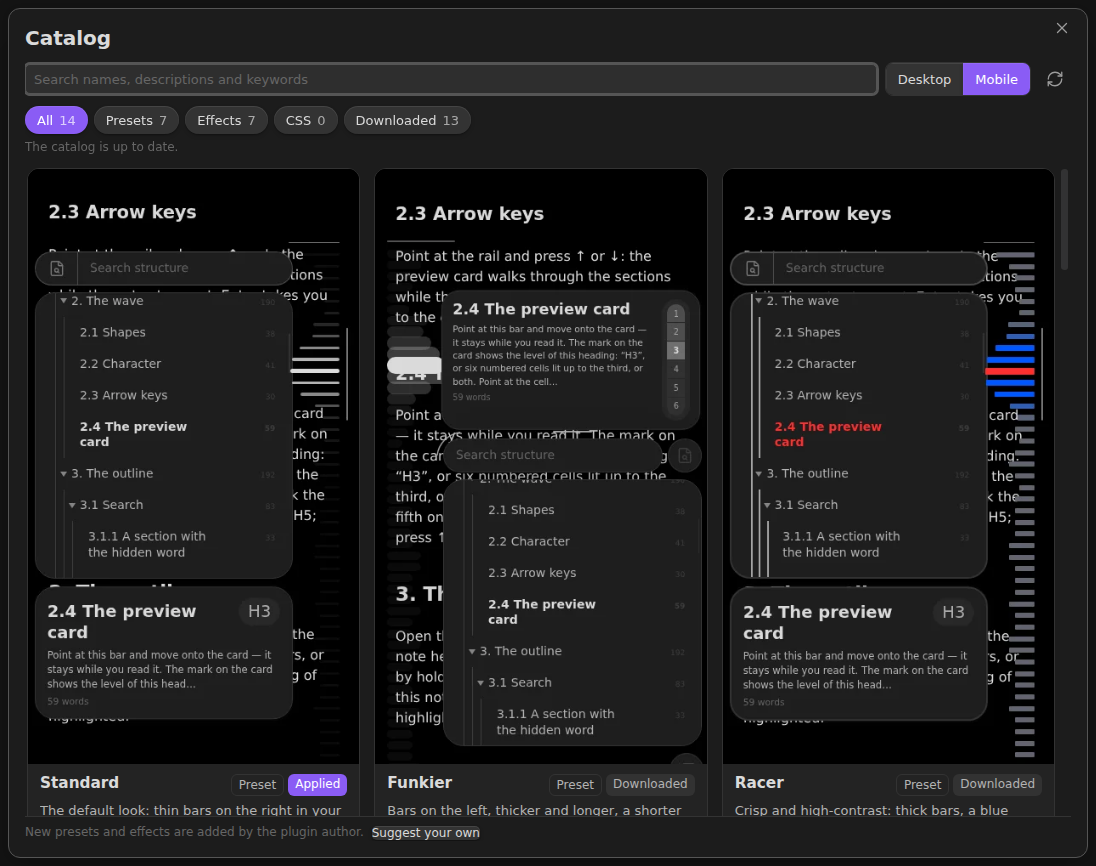Click the Downloaded badge on Racer card
The image size is (1096, 866).
click(x=997, y=784)
